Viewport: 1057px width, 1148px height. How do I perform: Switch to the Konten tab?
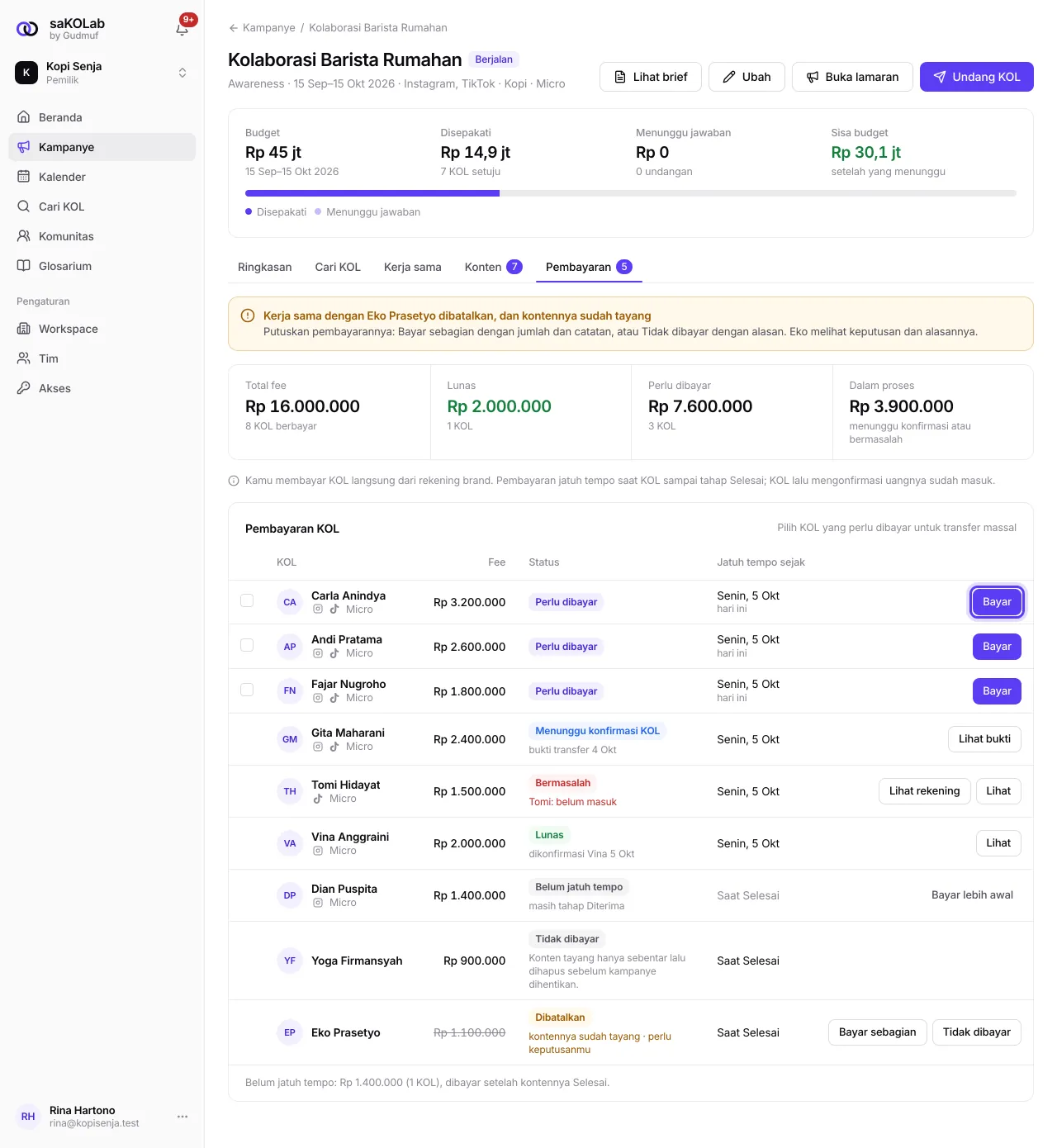tap(493, 267)
